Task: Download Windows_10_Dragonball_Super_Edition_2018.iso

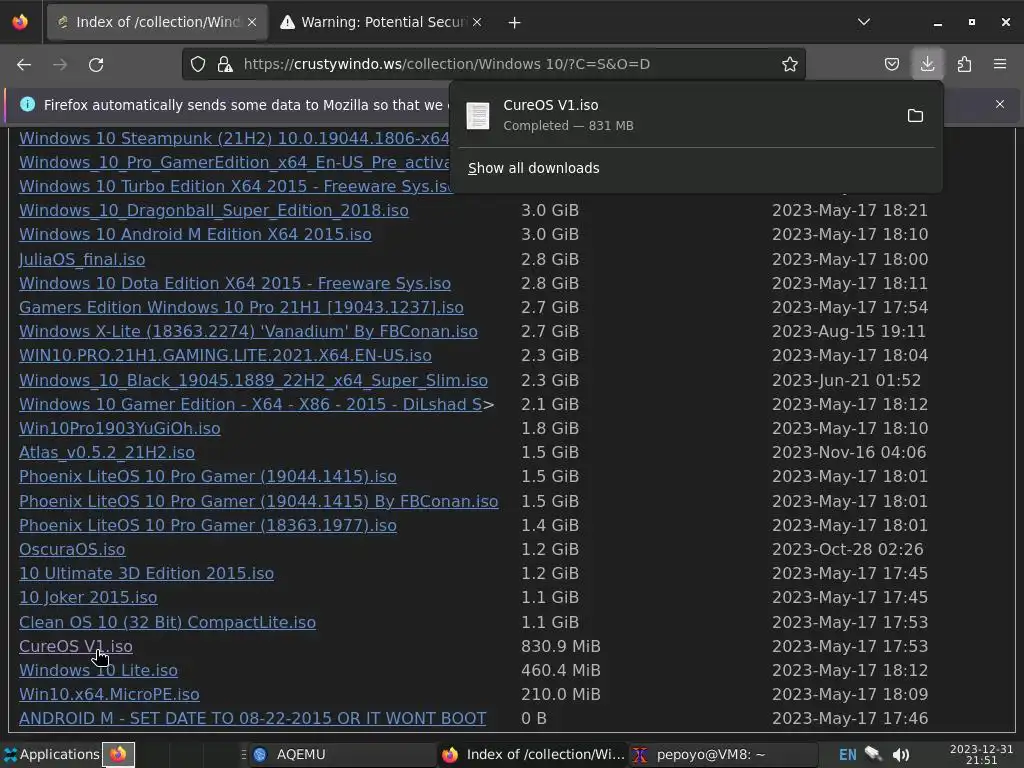Action: click(214, 210)
